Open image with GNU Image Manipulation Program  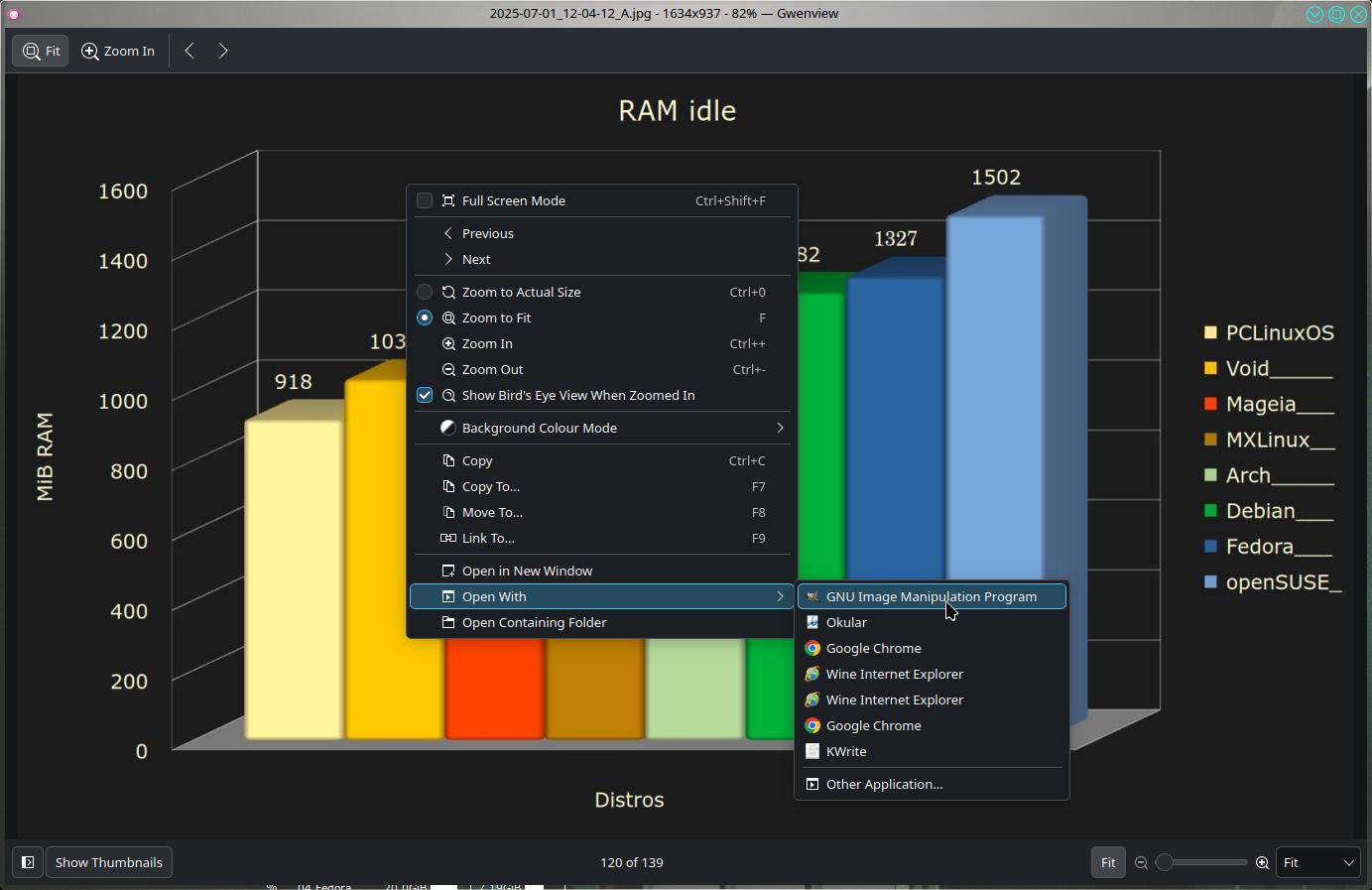coord(932,596)
